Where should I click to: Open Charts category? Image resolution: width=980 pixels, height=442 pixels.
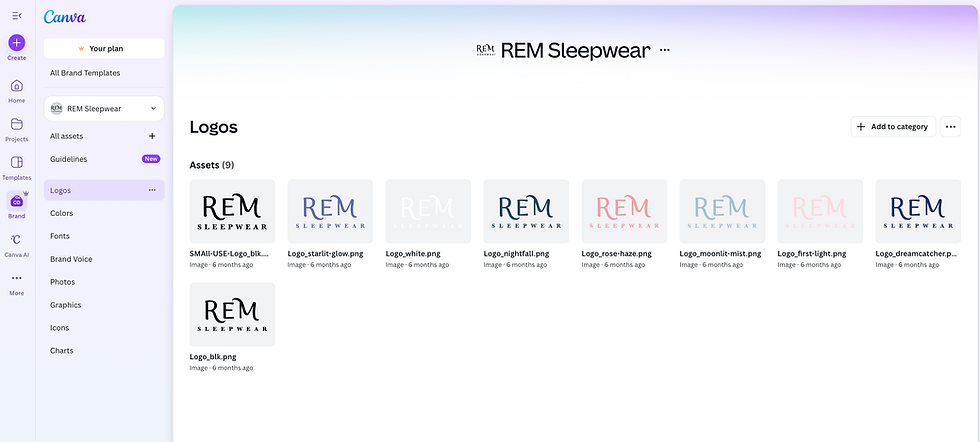point(61,351)
